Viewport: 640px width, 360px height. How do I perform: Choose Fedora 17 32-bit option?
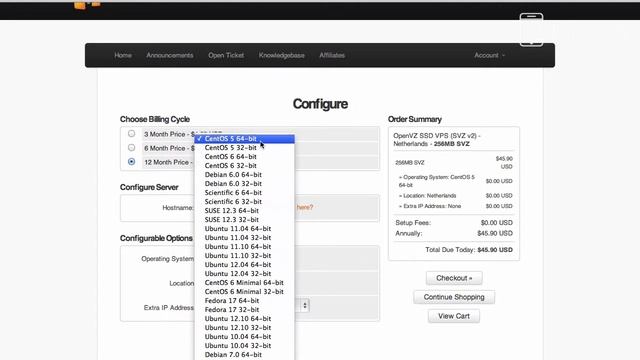(x=244, y=309)
